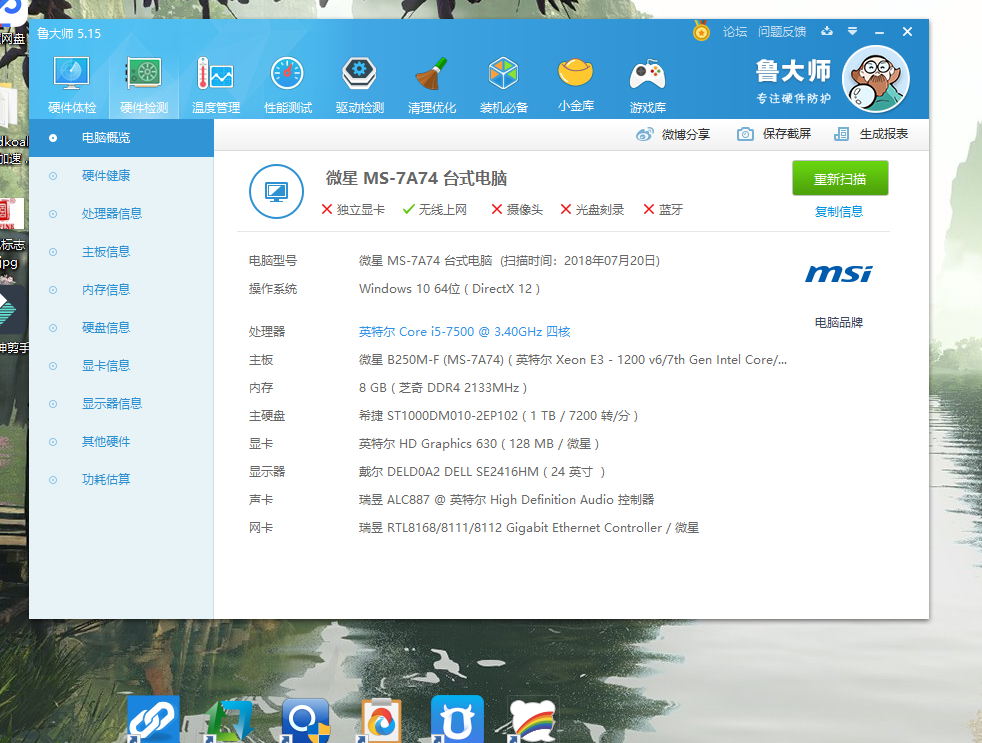Open 装机必备 essential software cube
This screenshot has height=743, width=982.
[x=504, y=85]
